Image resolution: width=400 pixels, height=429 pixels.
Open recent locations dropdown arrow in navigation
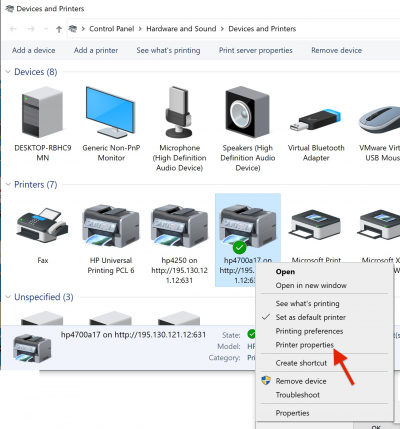[46, 29]
